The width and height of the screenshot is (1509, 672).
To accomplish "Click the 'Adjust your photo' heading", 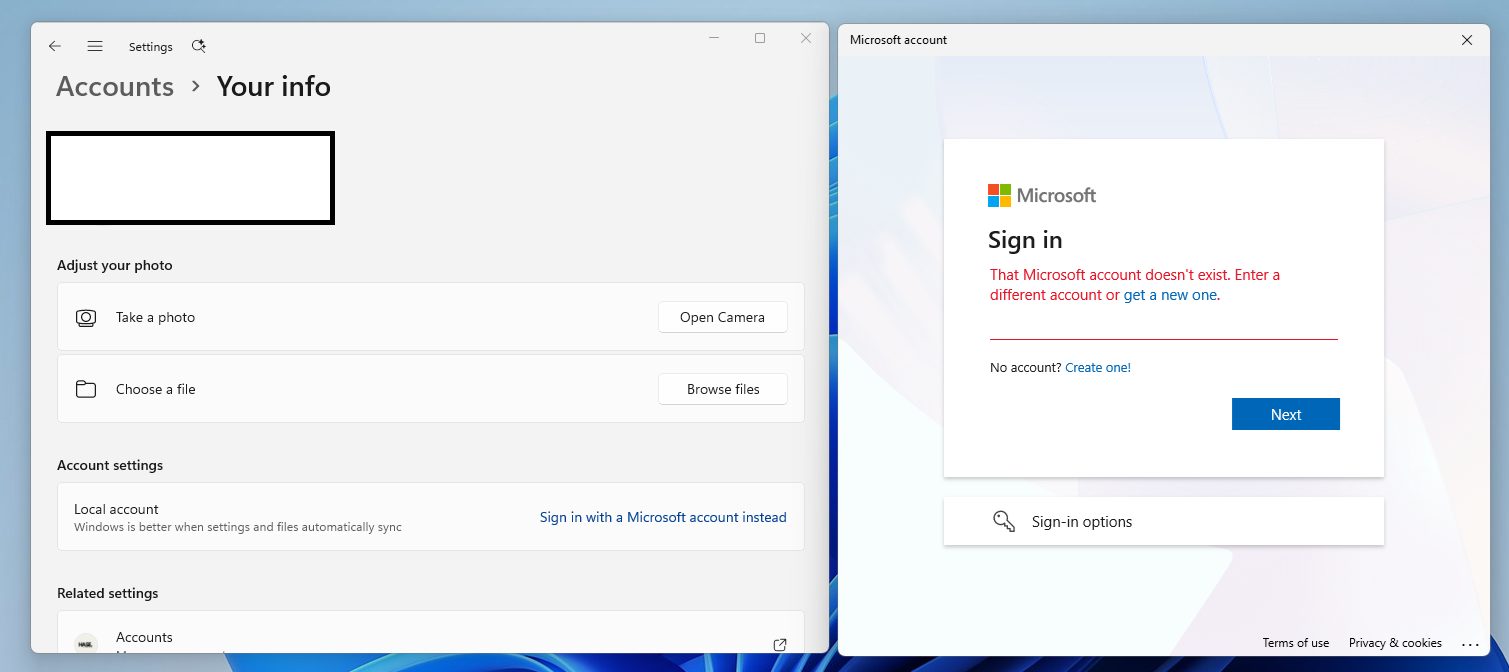I will [x=114, y=265].
